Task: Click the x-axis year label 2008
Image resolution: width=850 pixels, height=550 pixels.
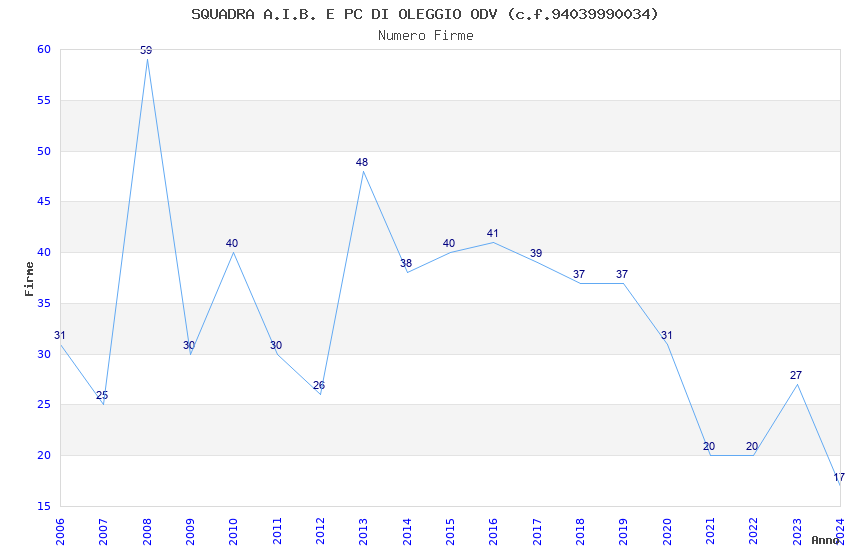Action: [x=146, y=532]
